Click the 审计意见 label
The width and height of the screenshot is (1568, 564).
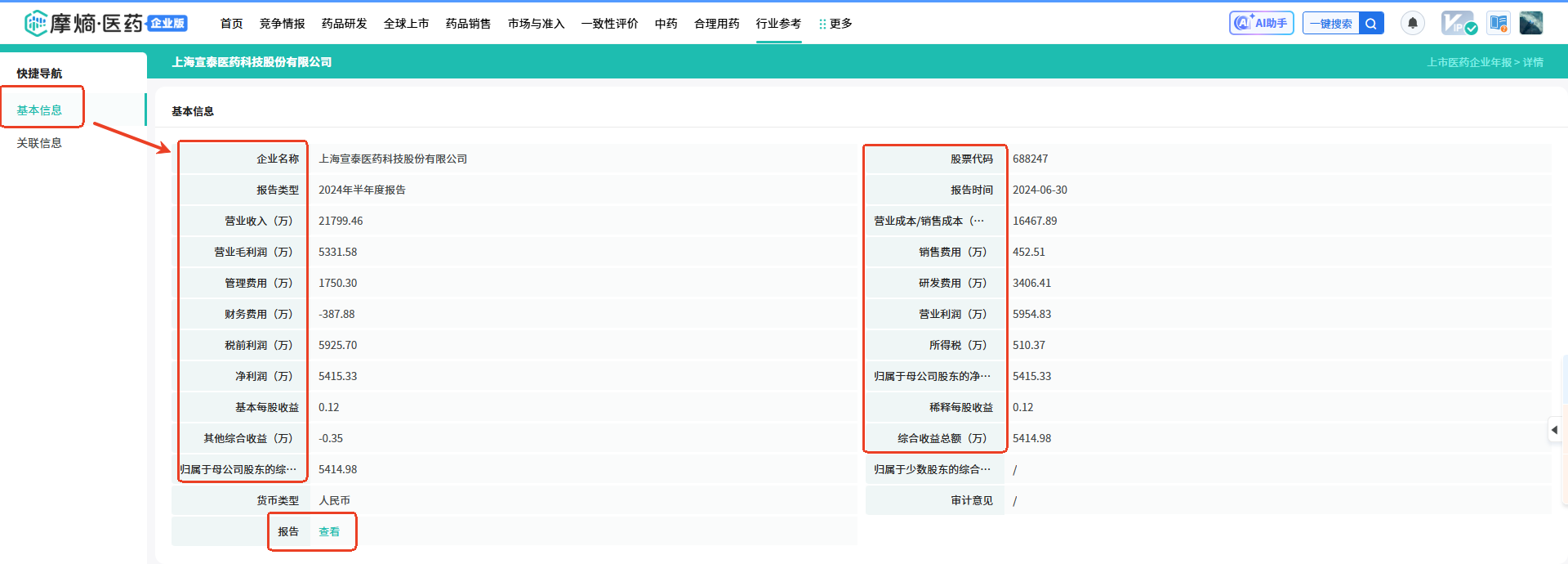tap(972, 500)
